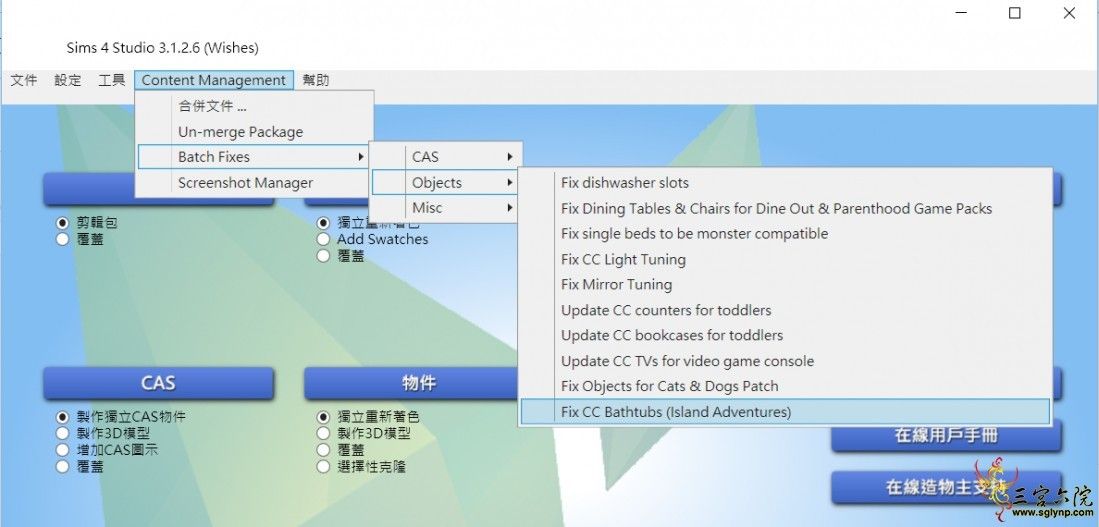Viewport: 1099px width, 527px height.
Task: Choose Fix single beds to be monster compatible
Action: pos(785,233)
